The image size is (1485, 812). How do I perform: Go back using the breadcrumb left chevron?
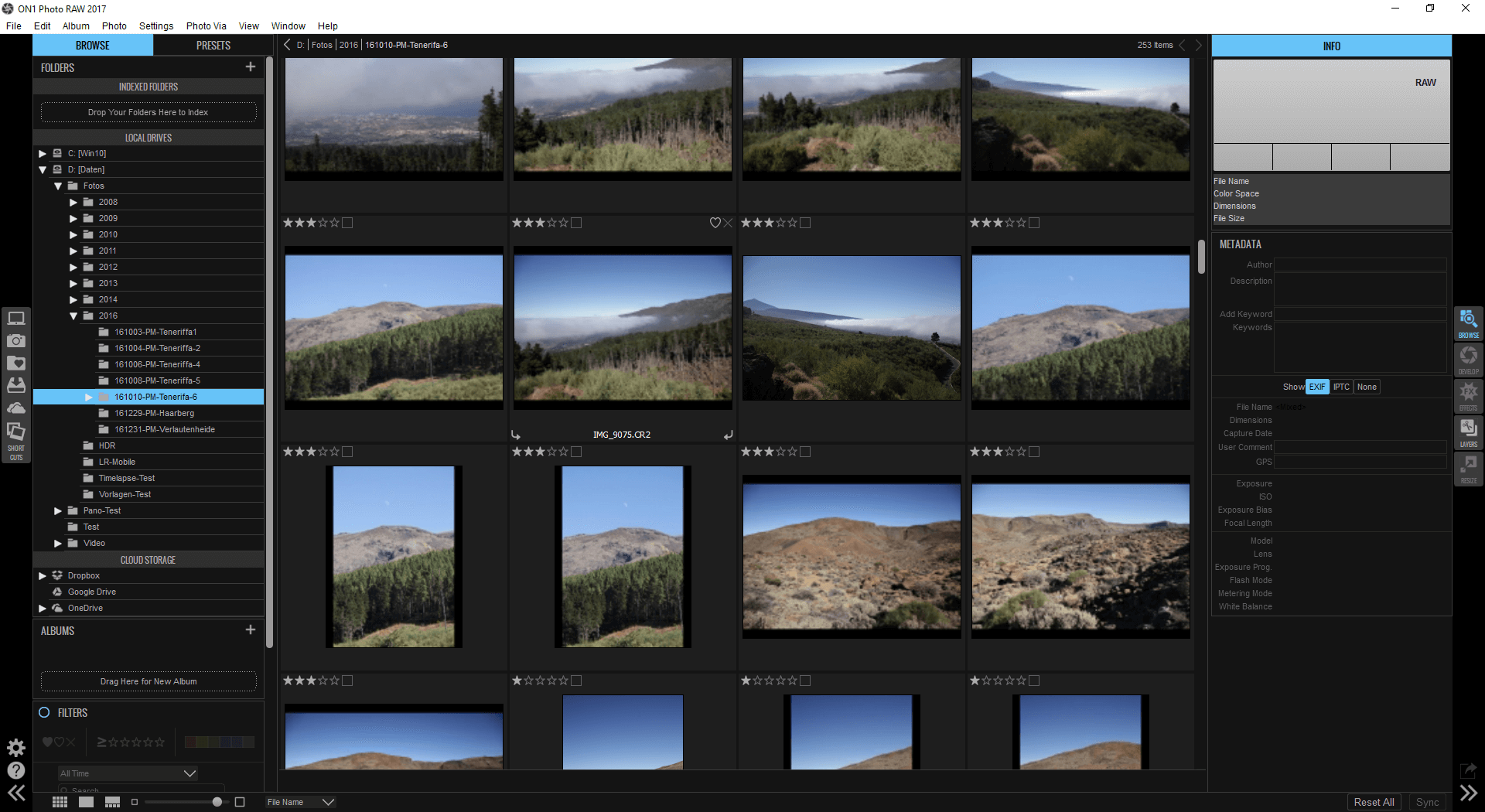287,45
